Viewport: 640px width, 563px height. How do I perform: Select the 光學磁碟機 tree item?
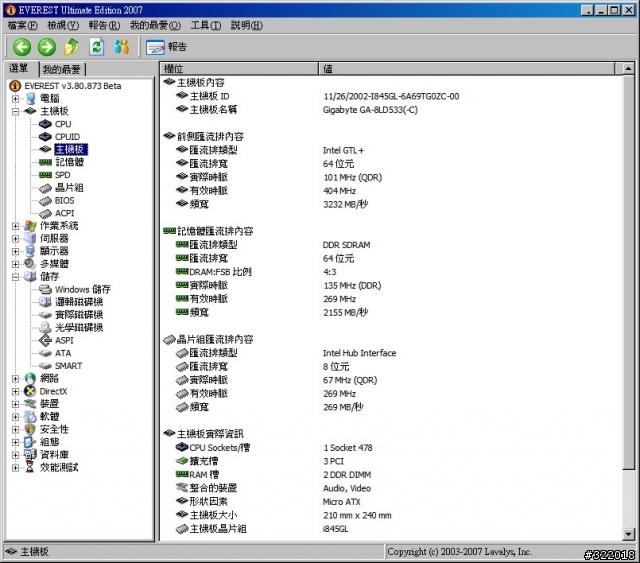tap(79, 327)
